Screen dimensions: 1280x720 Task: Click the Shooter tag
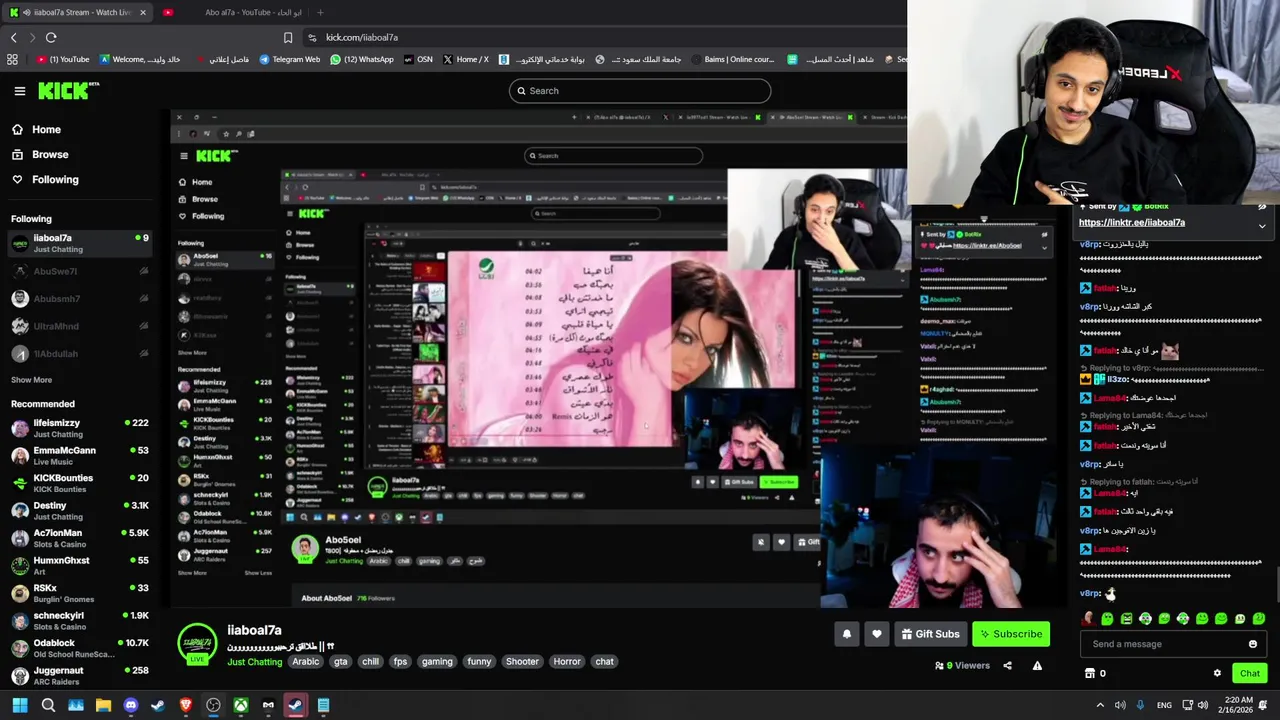[x=522, y=662]
